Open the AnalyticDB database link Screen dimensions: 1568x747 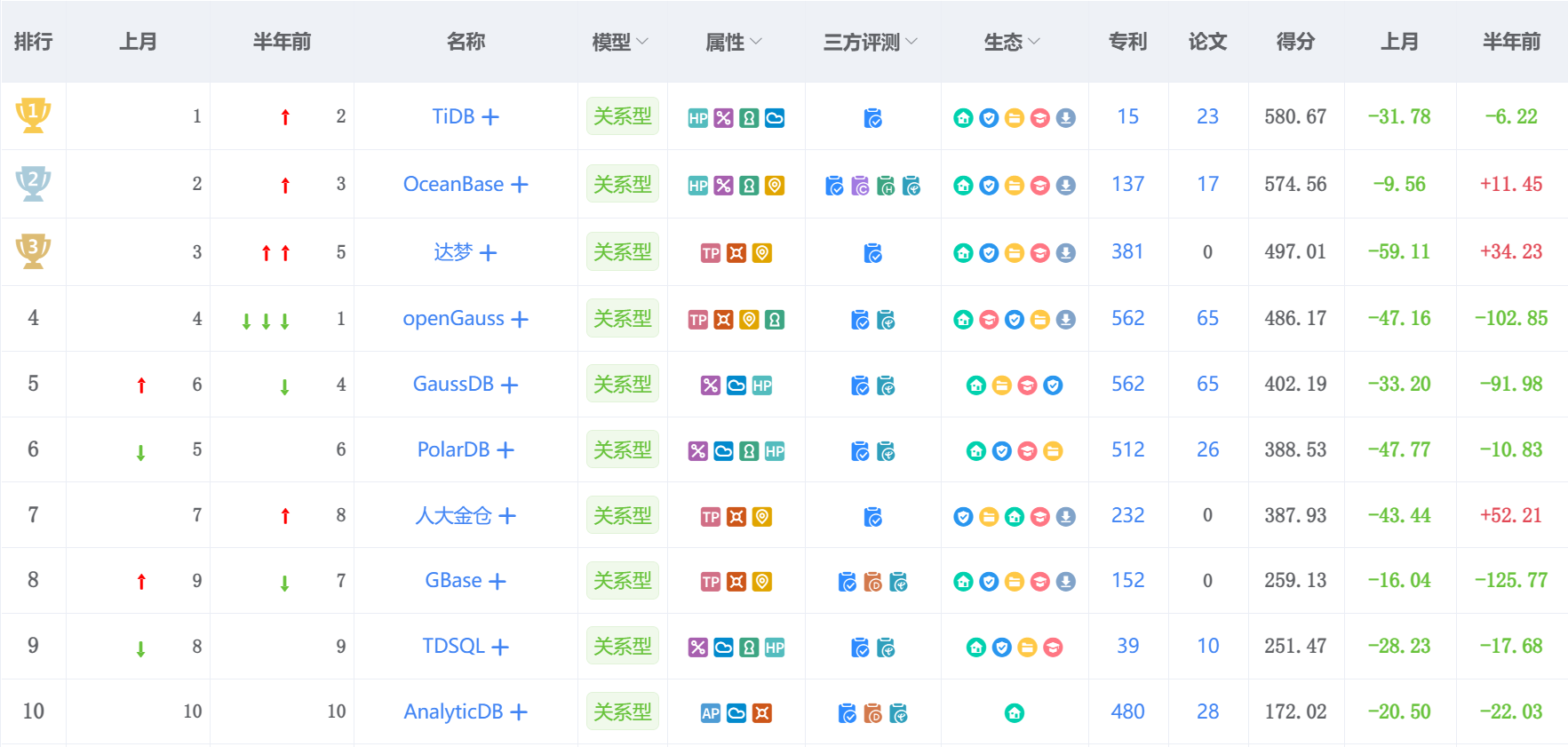pyautogui.click(x=453, y=712)
